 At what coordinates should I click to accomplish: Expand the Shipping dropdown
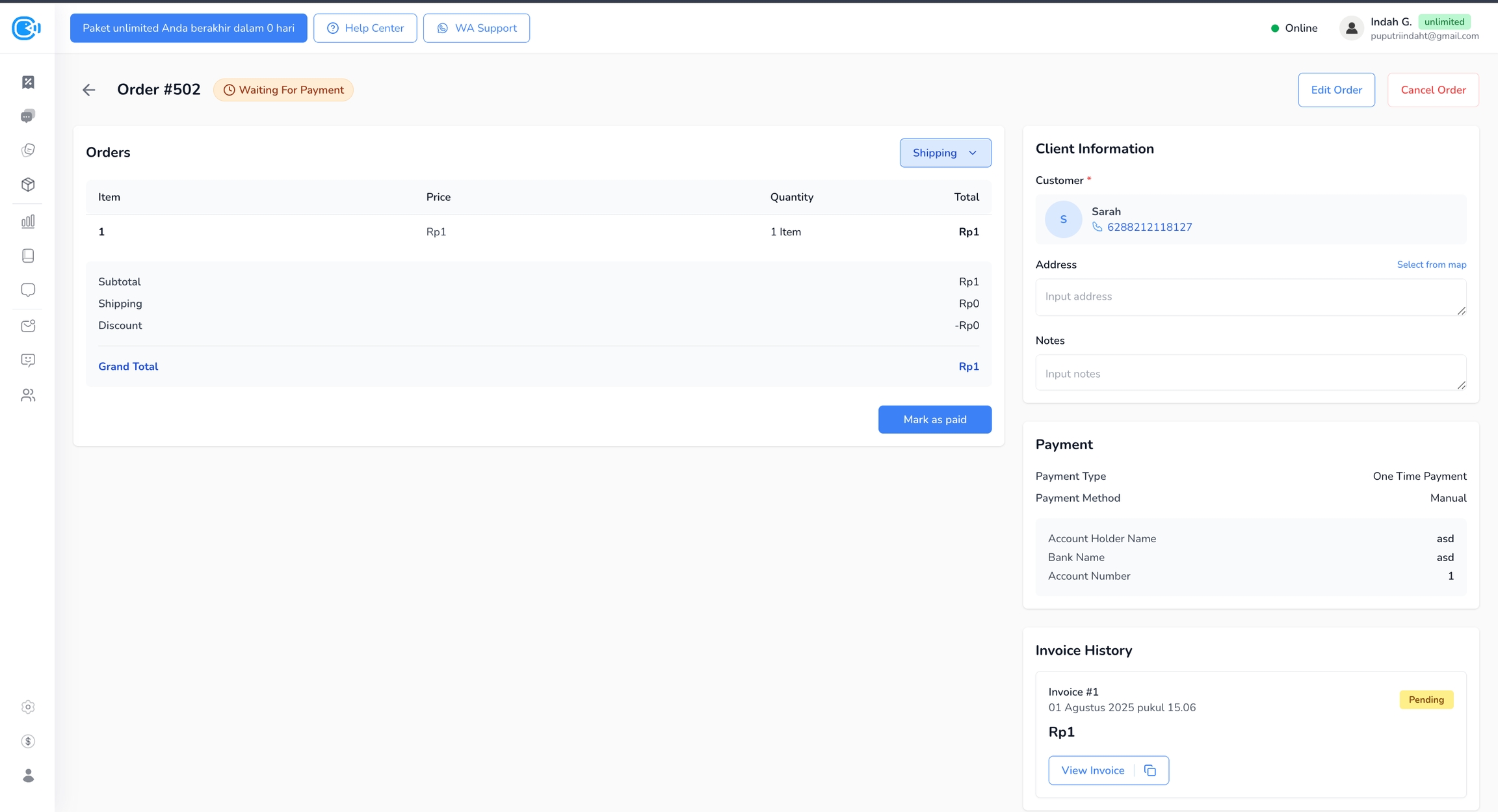[x=945, y=153]
